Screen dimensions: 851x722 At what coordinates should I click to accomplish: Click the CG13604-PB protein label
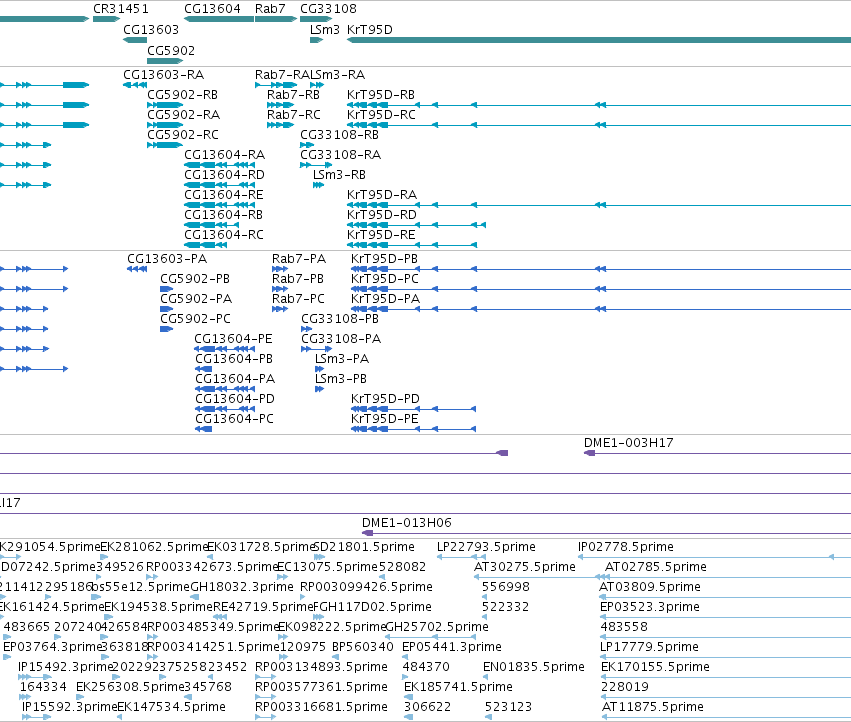coord(234,359)
